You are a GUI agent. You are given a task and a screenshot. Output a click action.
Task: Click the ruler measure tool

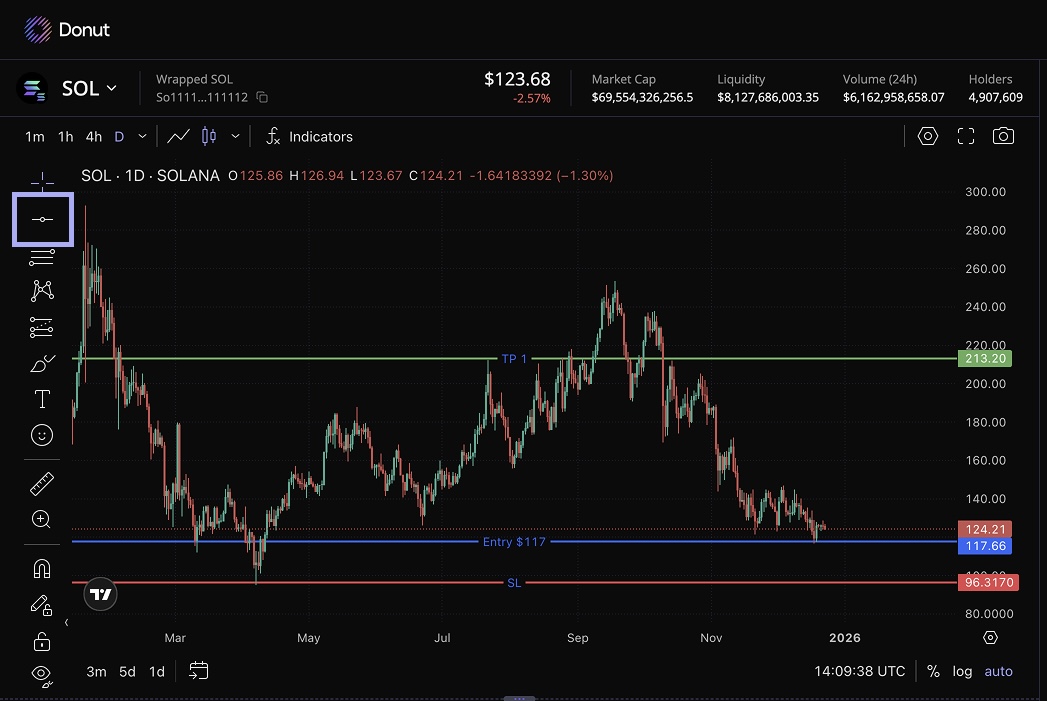pos(42,485)
